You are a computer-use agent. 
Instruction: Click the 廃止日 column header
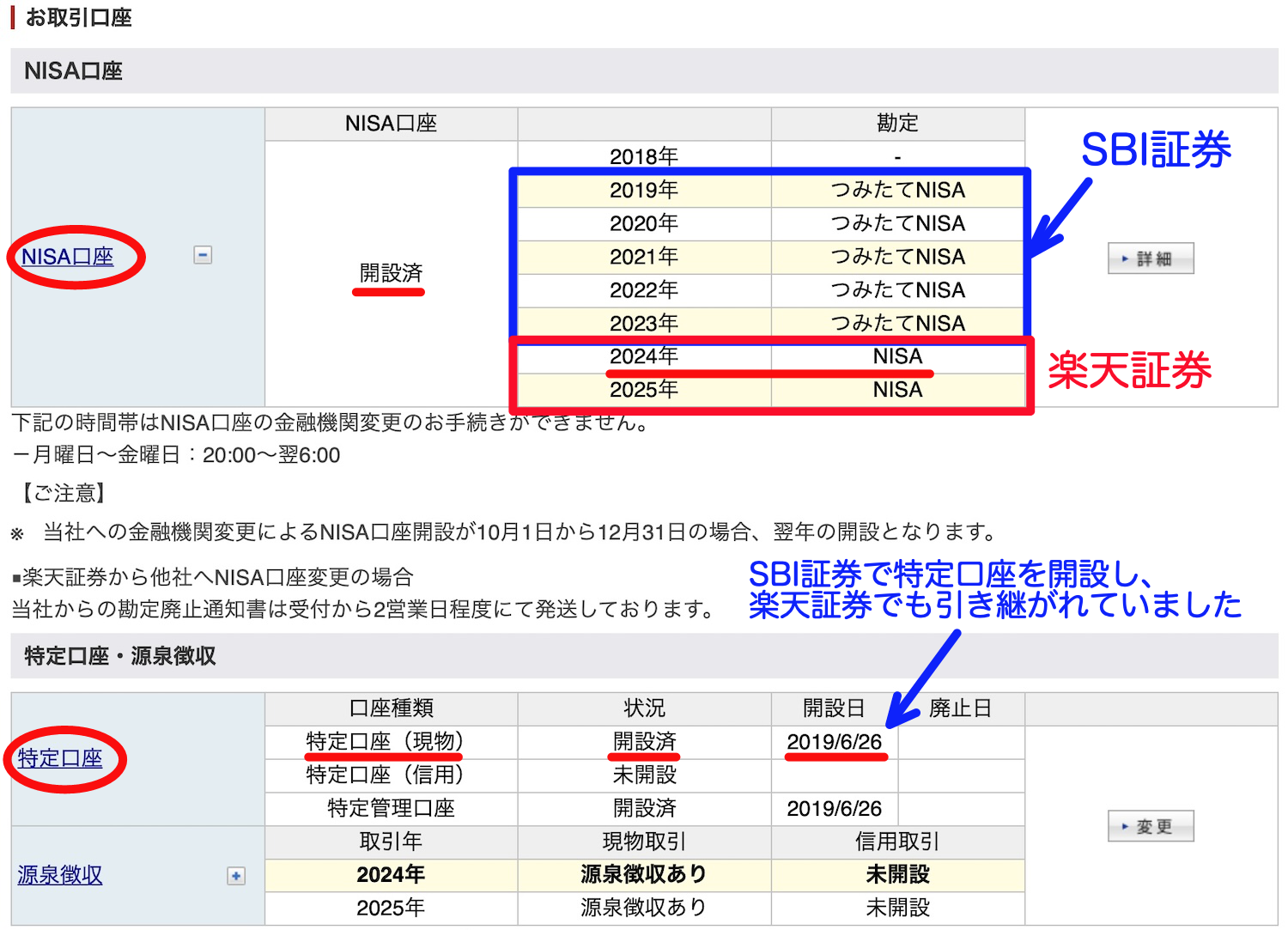click(x=961, y=708)
